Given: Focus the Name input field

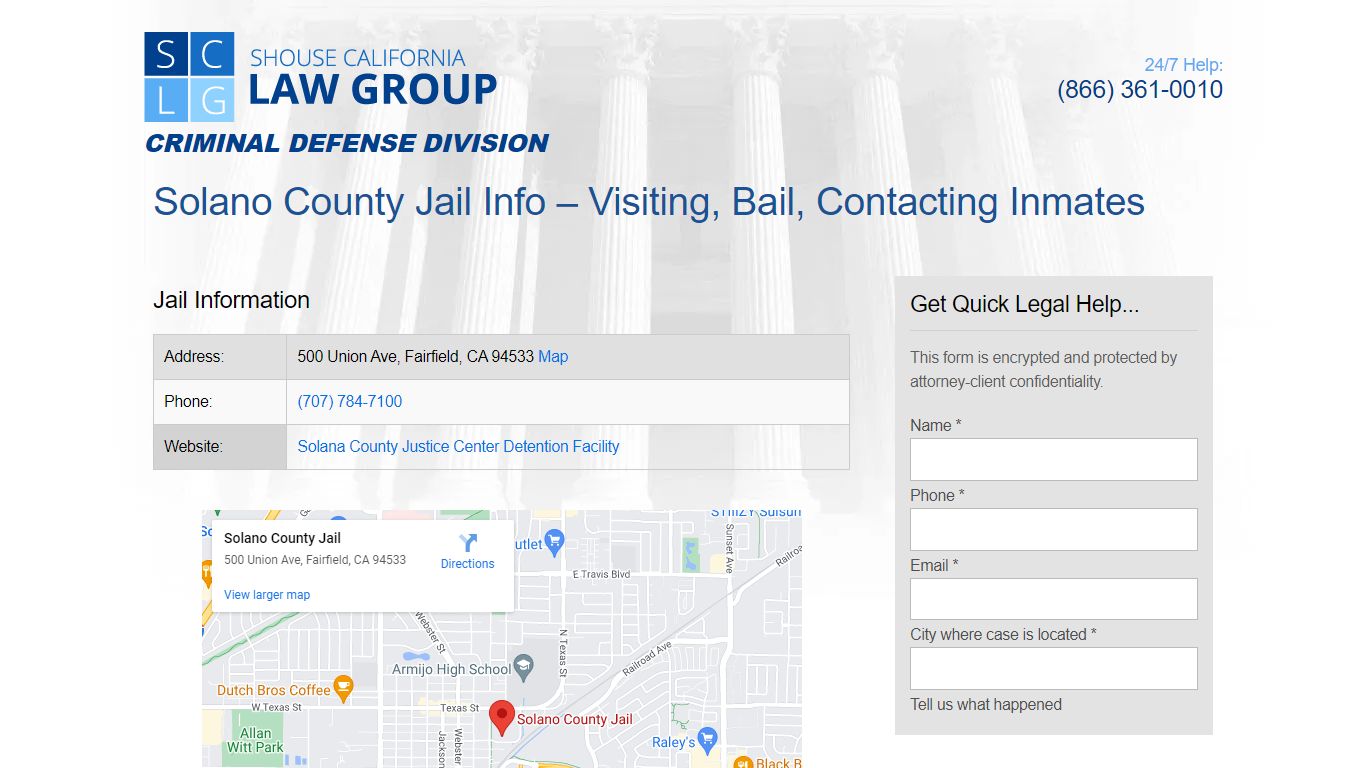Looking at the screenshot, I should [x=1053, y=459].
